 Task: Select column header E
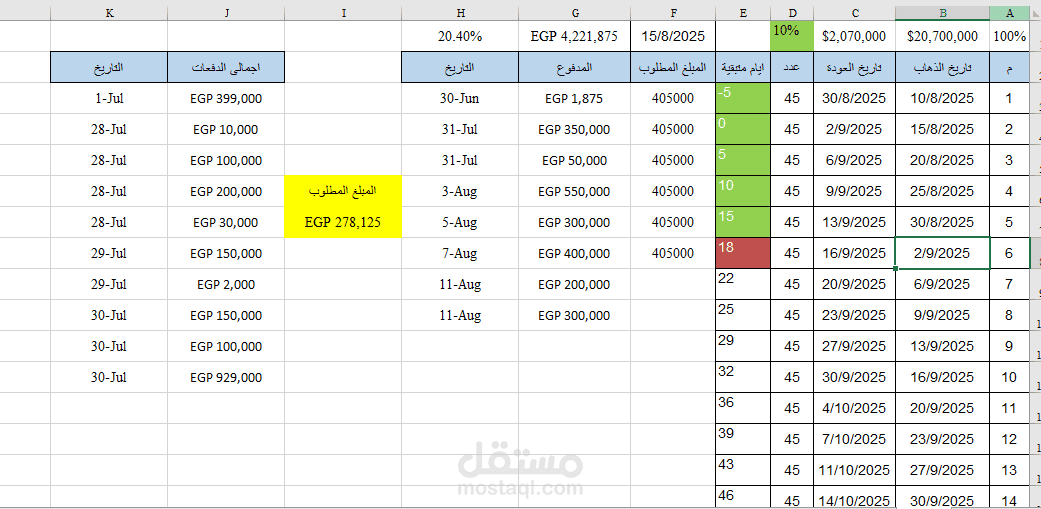[743, 13]
